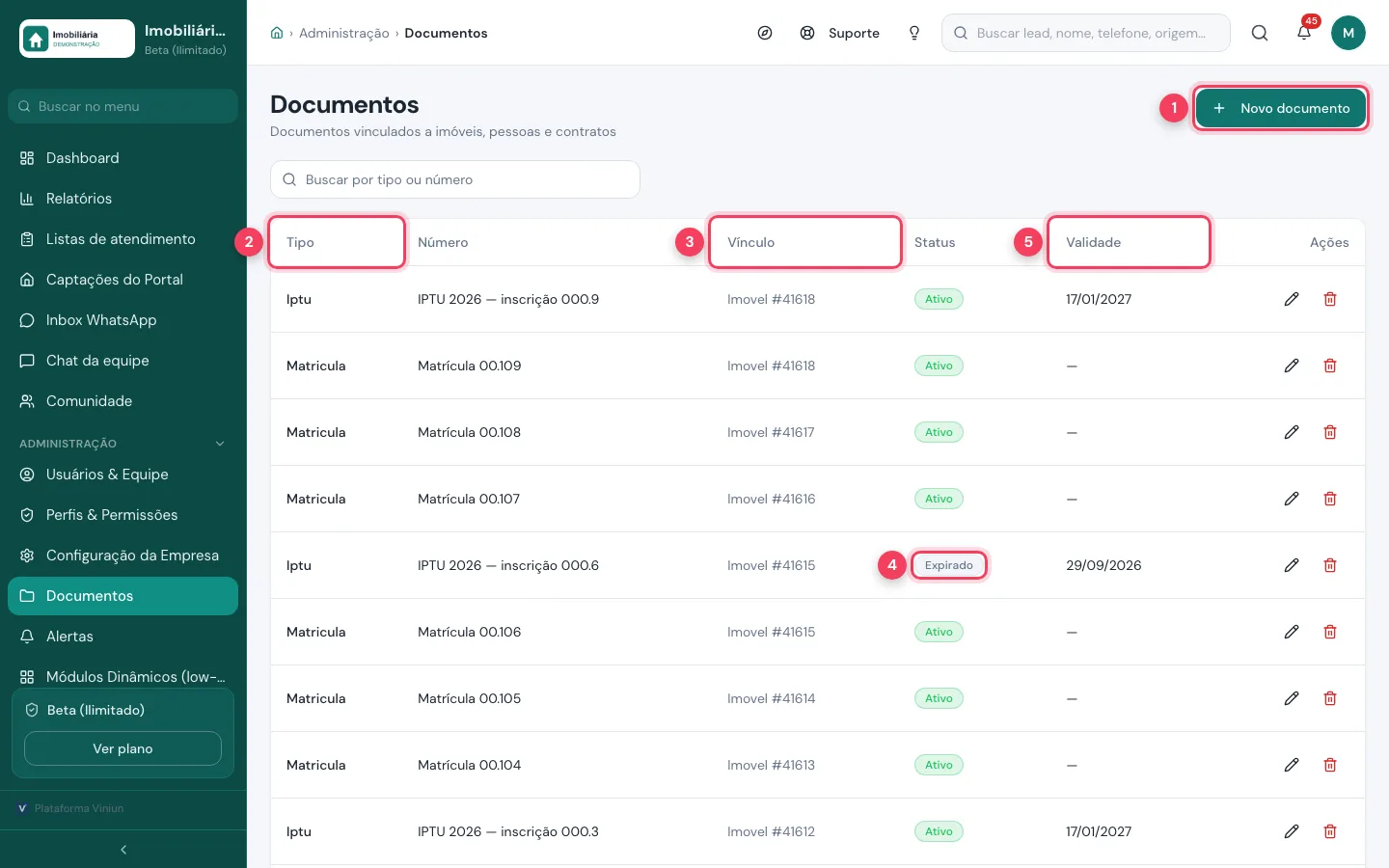Open Usuários & Equipe
The image size is (1389, 868).
[123, 475]
